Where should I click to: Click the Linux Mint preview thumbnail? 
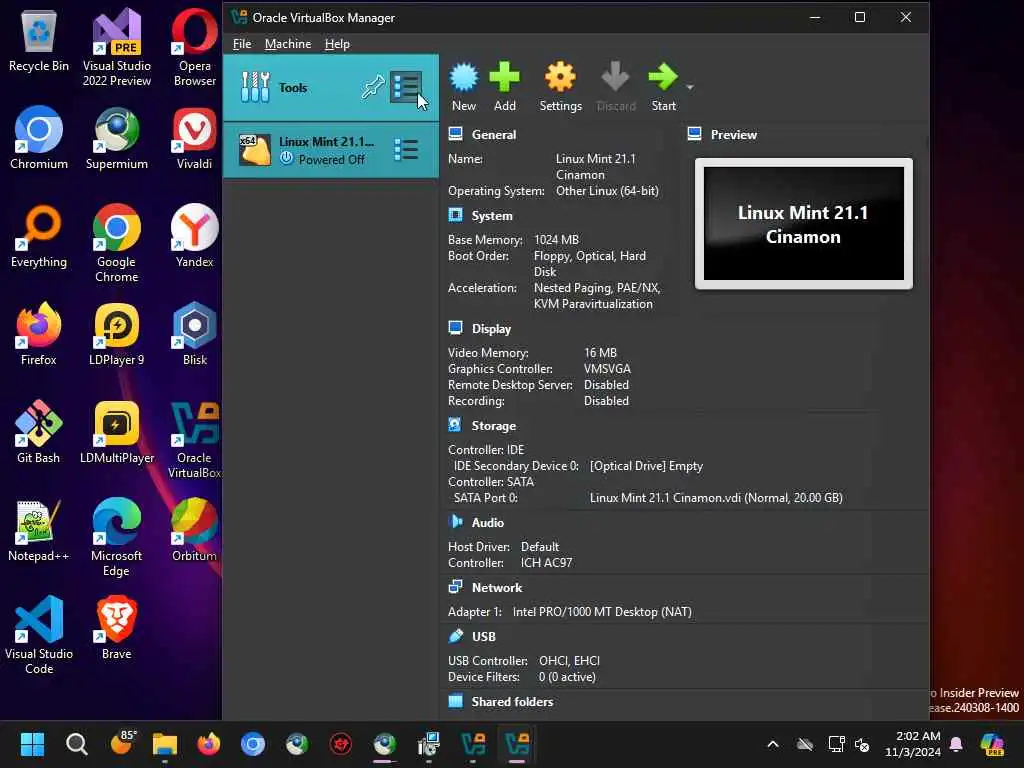(804, 223)
